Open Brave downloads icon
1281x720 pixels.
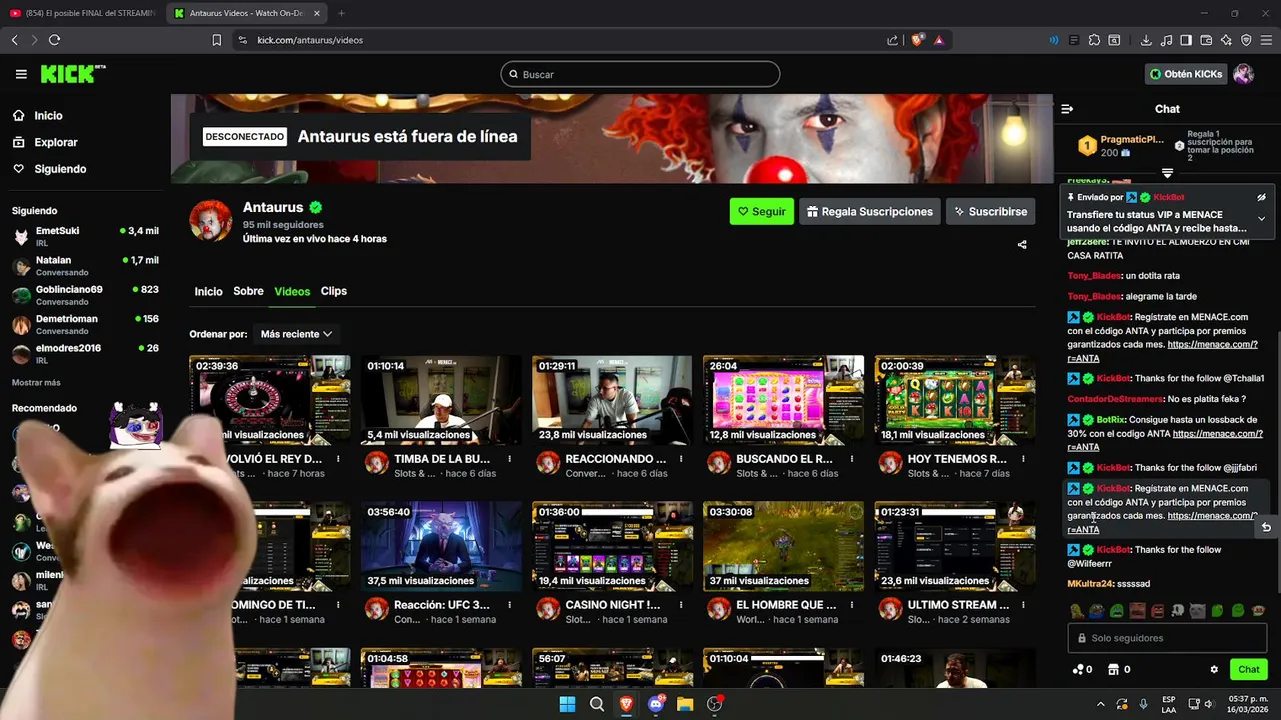(1146, 40)
